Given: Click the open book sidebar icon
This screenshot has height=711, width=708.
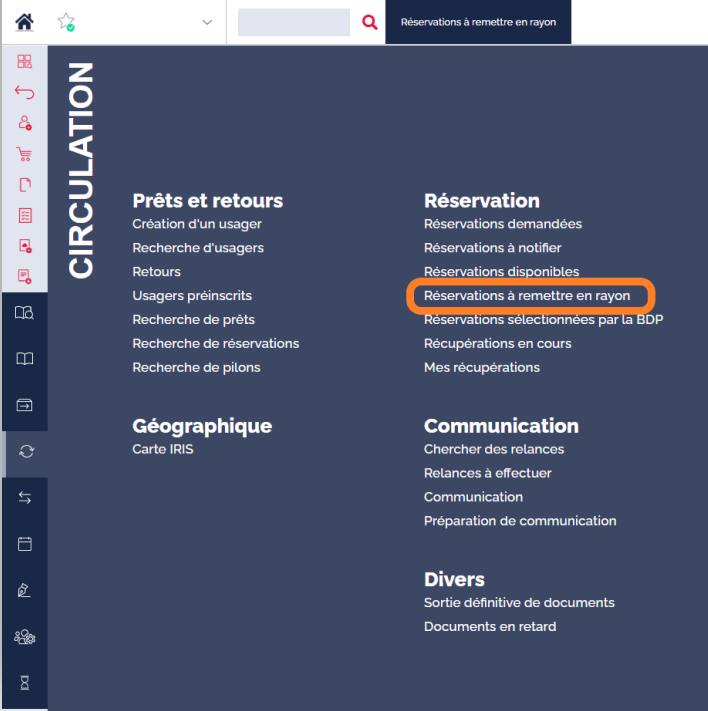Looking at the screenshot, I should click(24, 359).
